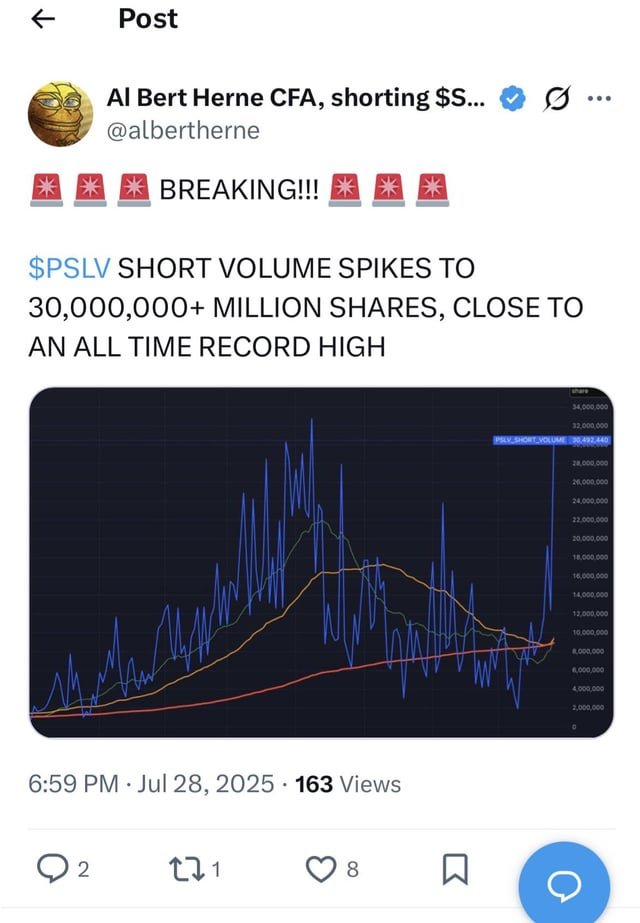Repost using the retweet arrows icon
The image size is (640, 923).
(x=187, y=869)
